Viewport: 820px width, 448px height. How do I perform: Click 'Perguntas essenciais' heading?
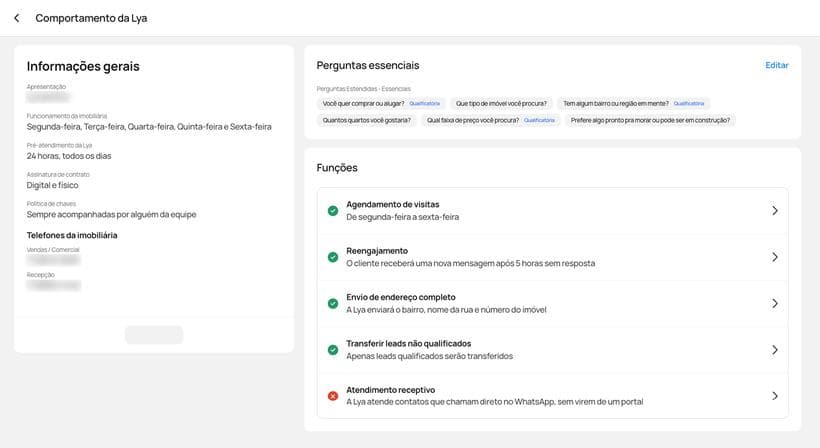click(x=368, y=65)
